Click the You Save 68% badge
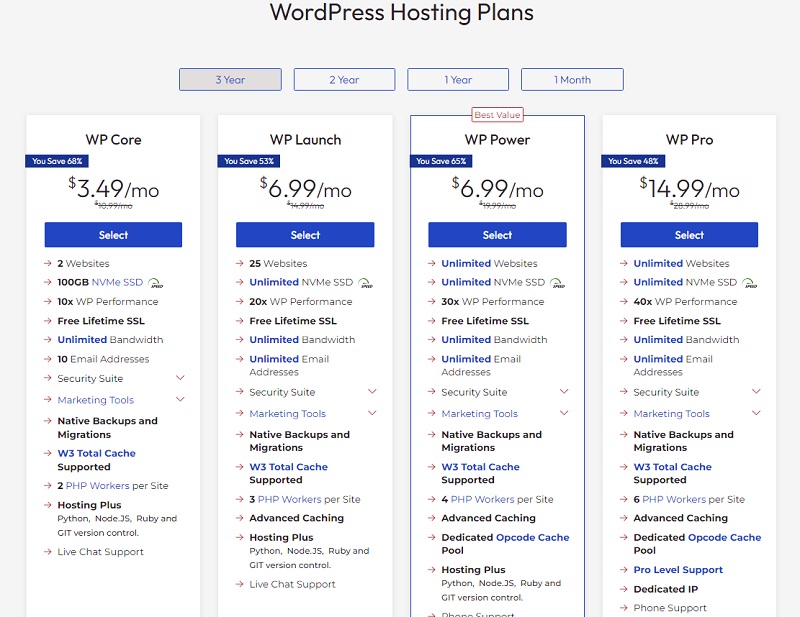Viewport: 800px width, 617px height. (x=57, y=161)
